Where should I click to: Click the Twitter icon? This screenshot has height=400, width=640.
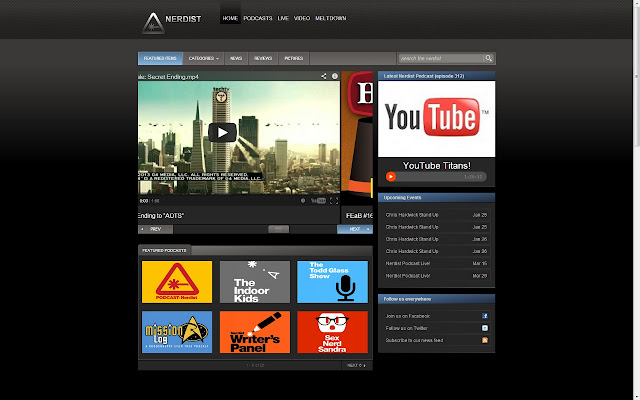coord(485,328)
